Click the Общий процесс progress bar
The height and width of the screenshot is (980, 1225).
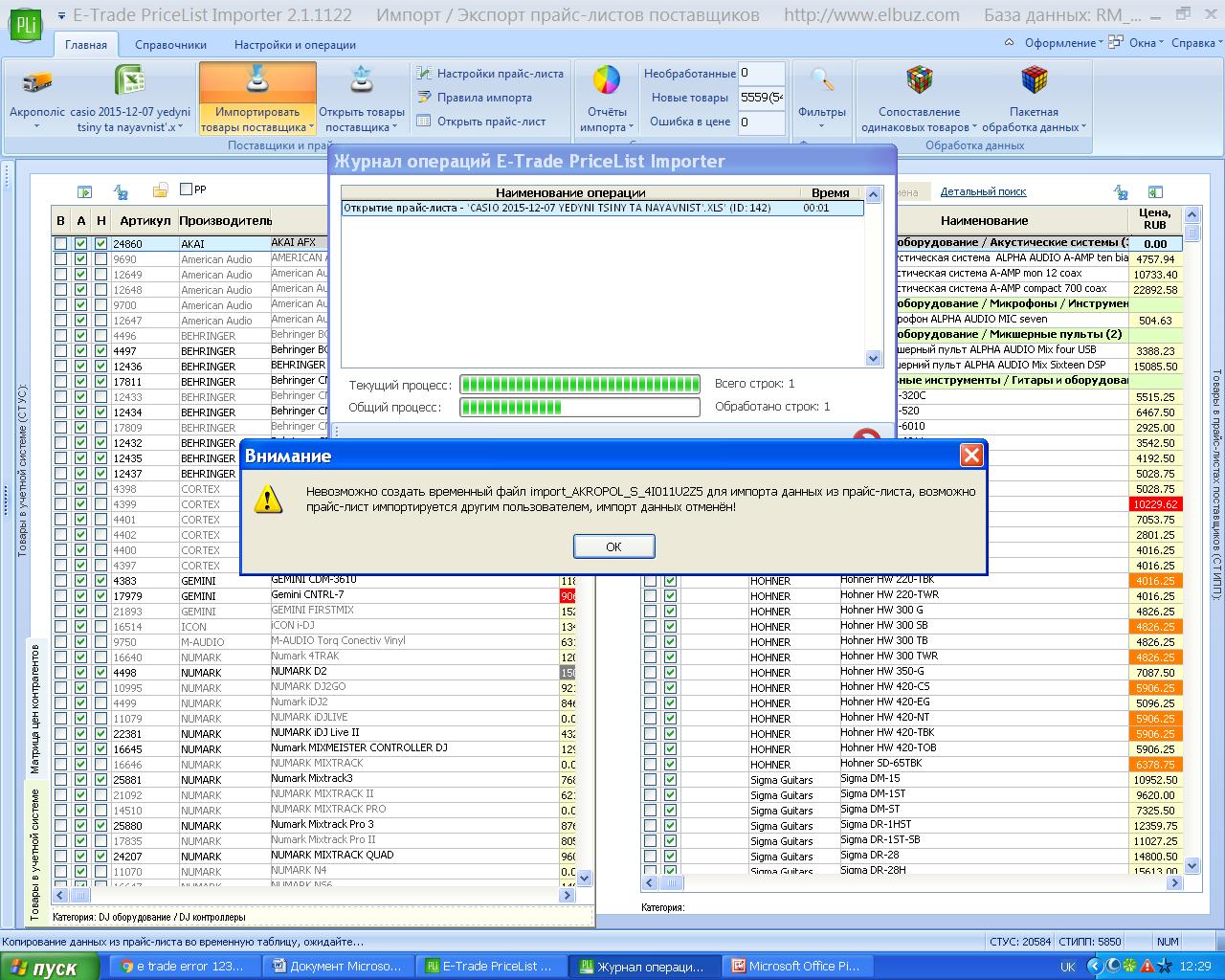coord(580,407)
